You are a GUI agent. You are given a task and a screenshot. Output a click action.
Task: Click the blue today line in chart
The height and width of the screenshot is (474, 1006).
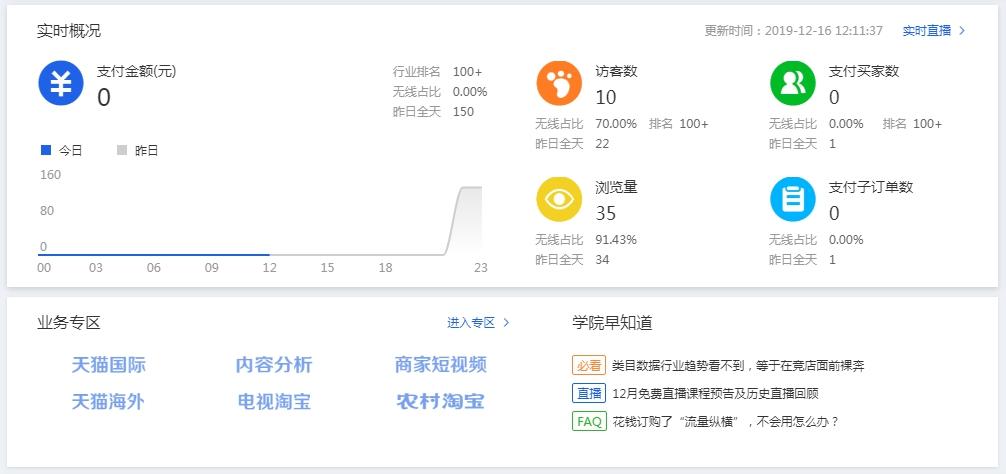click(x=153, y=255)
